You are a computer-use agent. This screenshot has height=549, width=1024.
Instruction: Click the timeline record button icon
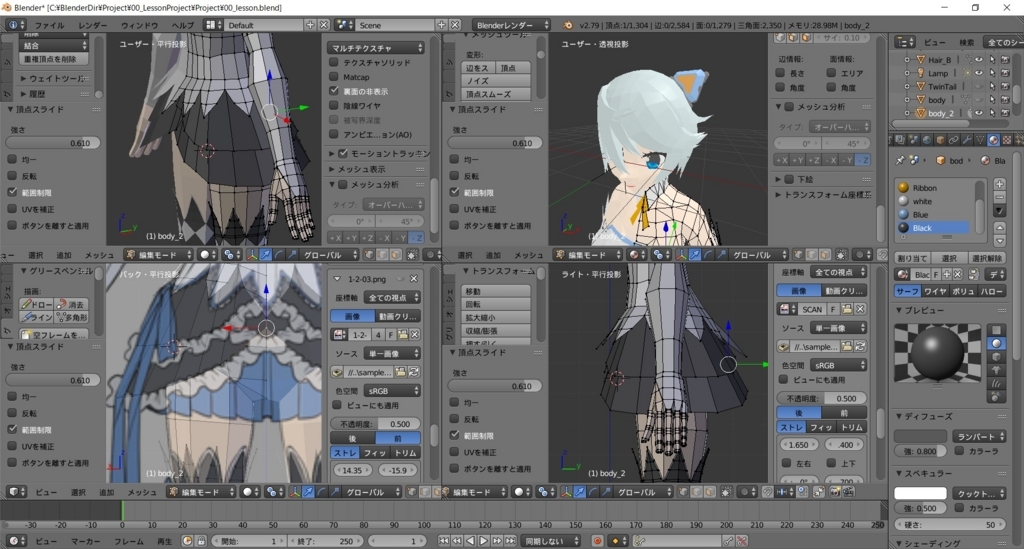click(598, 541)
